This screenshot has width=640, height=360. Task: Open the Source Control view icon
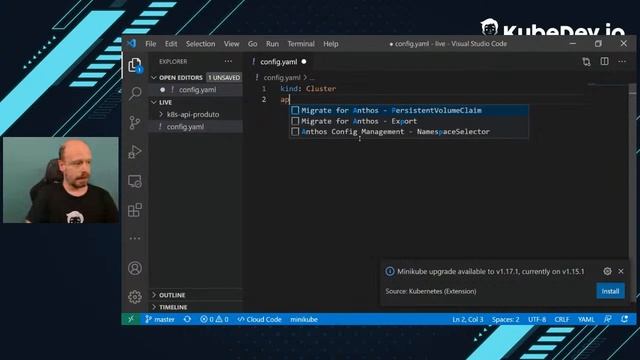135,122
